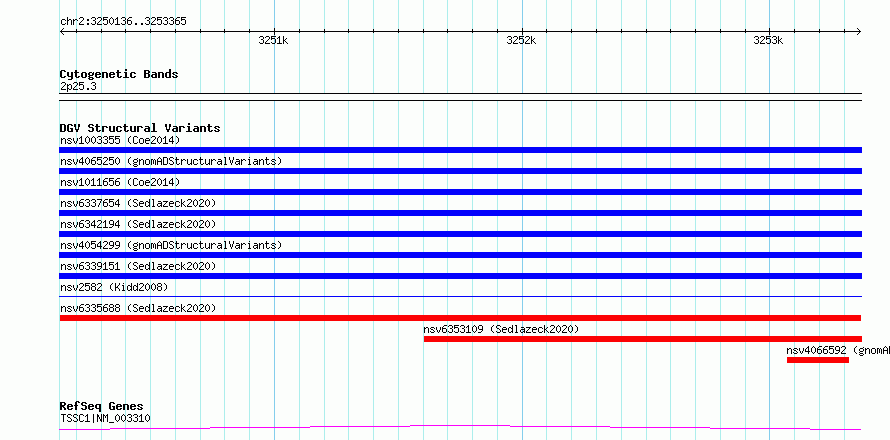Click the 3251k ruler label
Viewport: 890px width, 440px height.
(x=274, y=40)
